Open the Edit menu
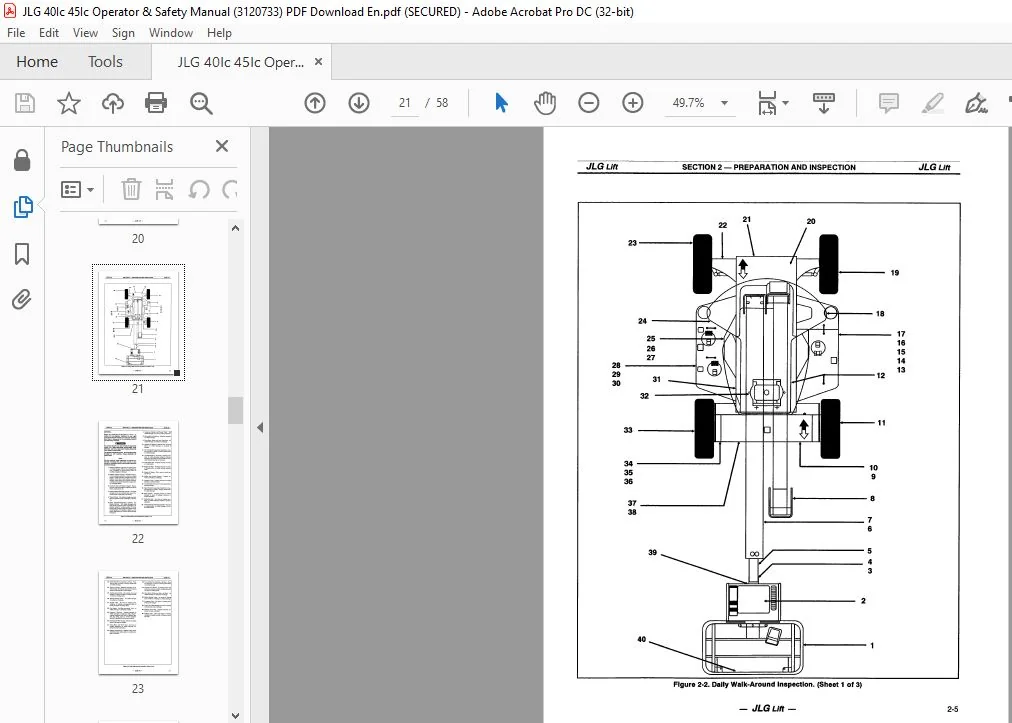Image resolution: width=1012 pixels, height=723 pixels. [49, 33]
